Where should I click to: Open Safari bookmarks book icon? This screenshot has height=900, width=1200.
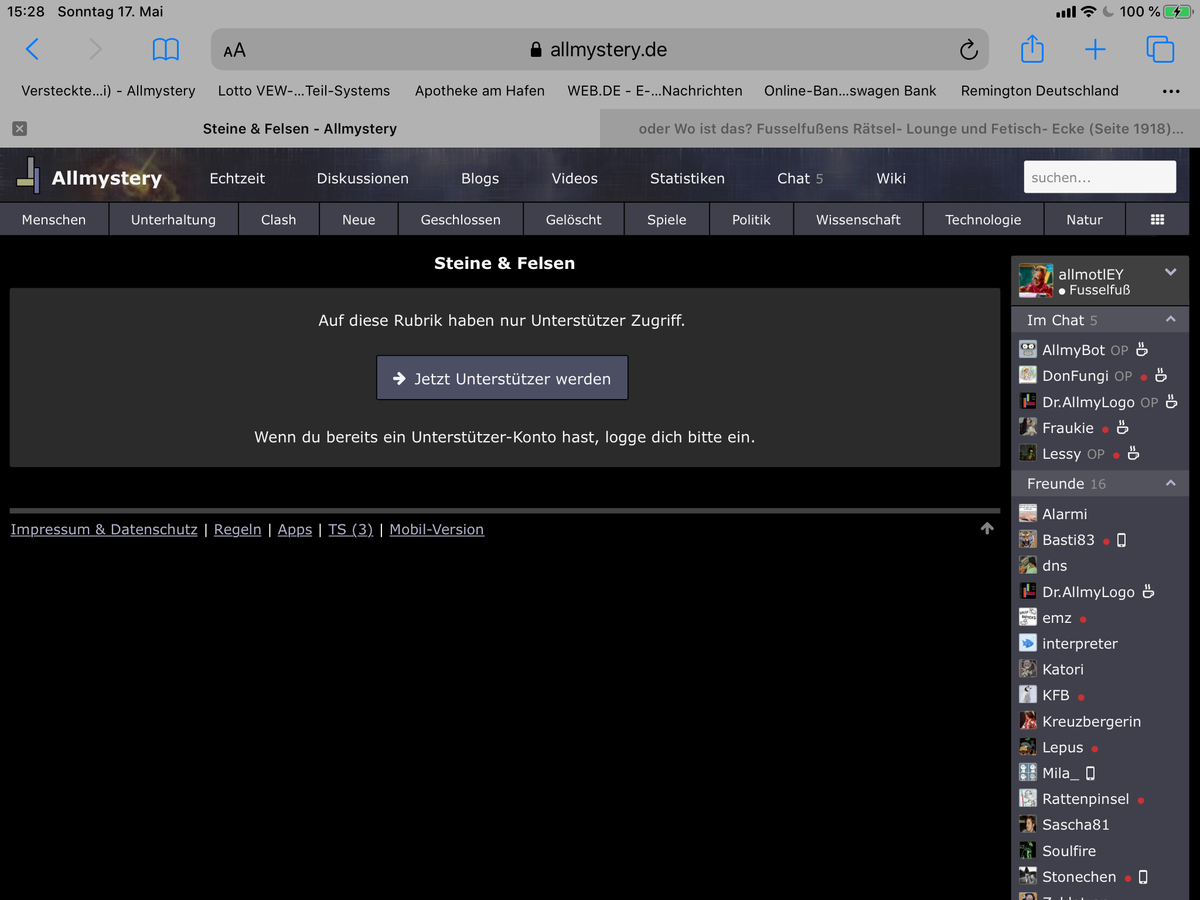coord(165,49)
